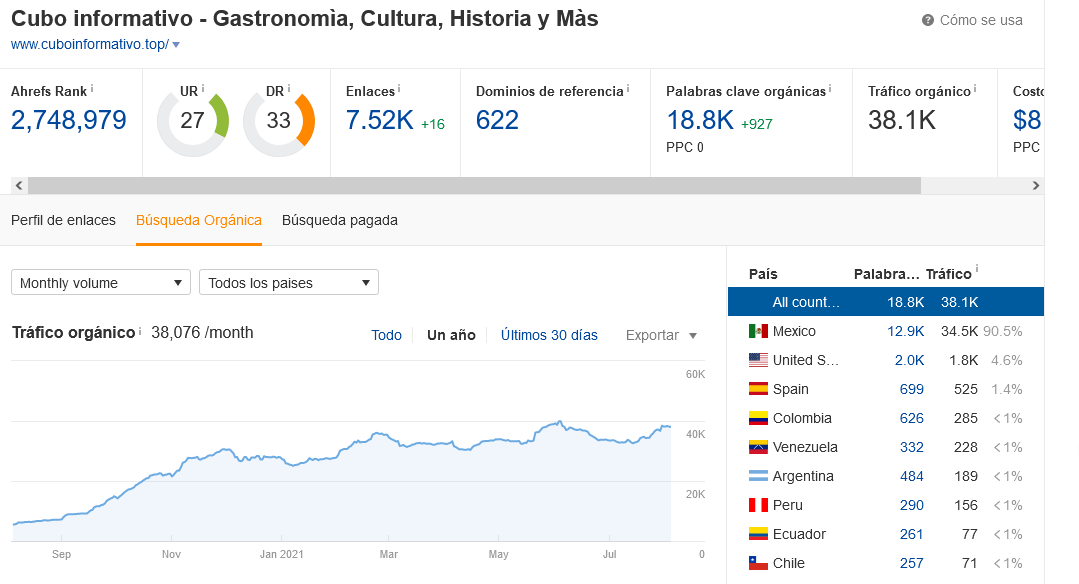
Task: Click the United States flag icon
Action: coord(757,359)
